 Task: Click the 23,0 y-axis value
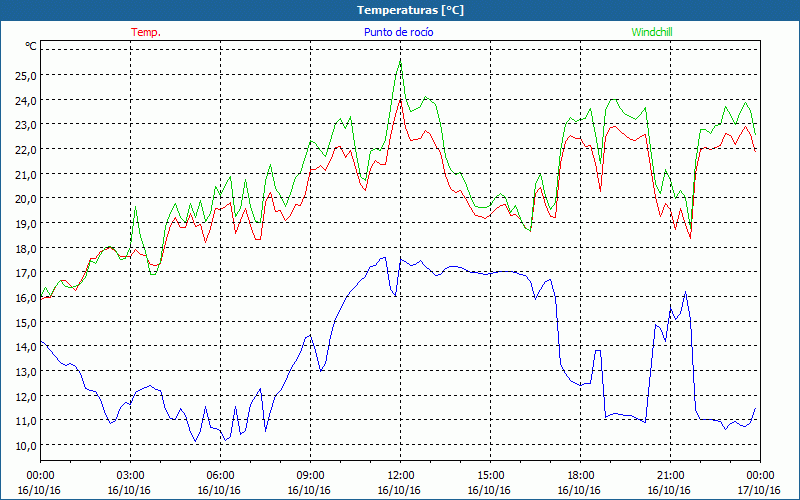pos(26,125)
